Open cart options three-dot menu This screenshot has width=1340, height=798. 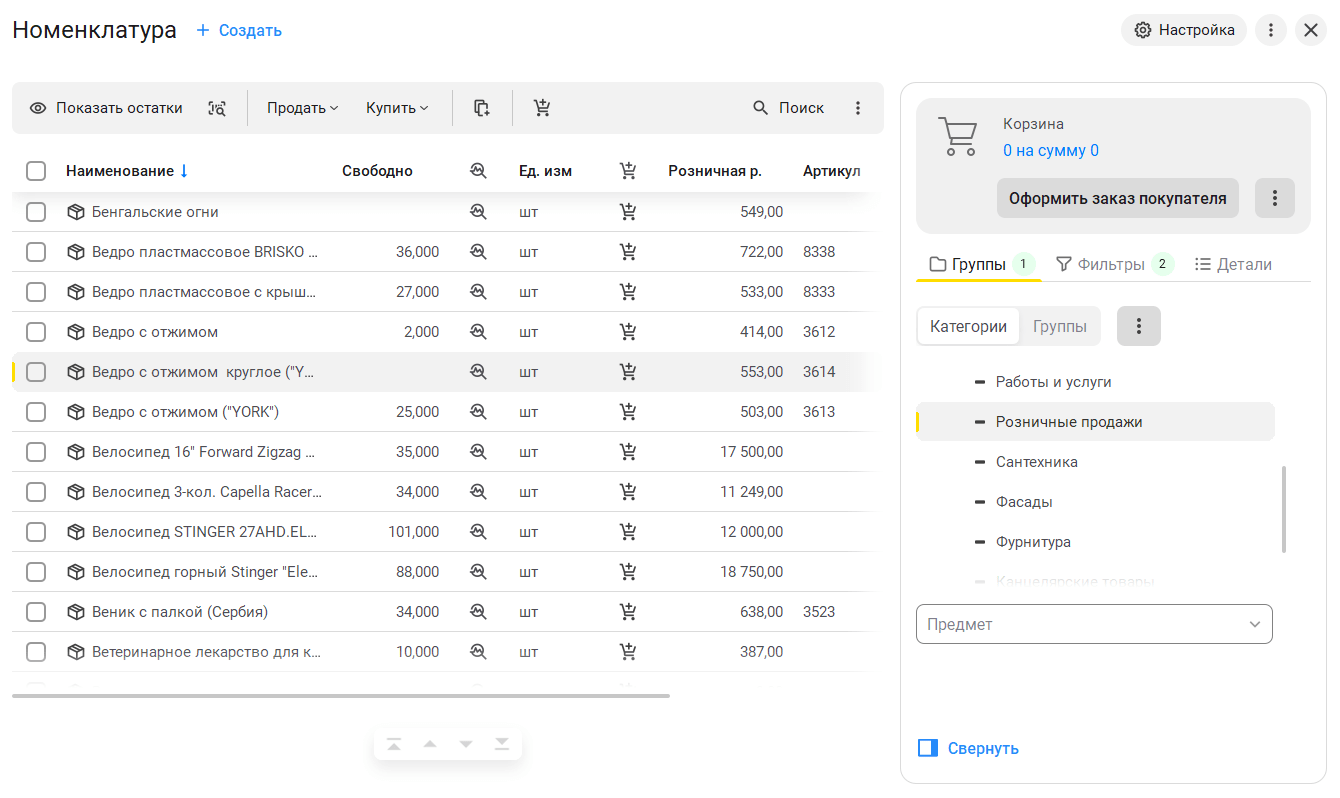1274,198
